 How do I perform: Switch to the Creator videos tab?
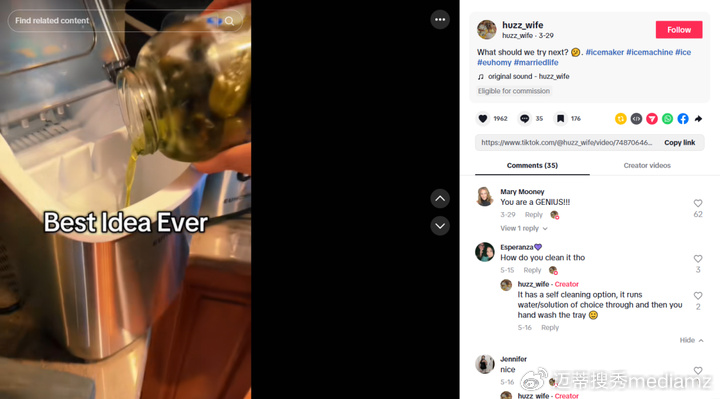pyautogui.click(x=647, y=165)
